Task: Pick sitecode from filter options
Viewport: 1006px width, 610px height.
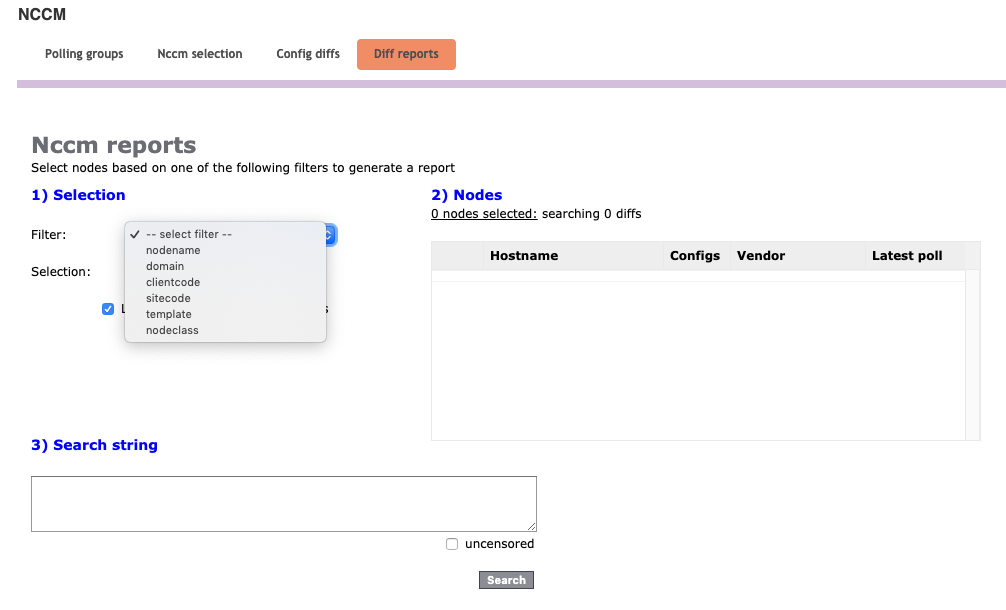Action: point(168,299)
